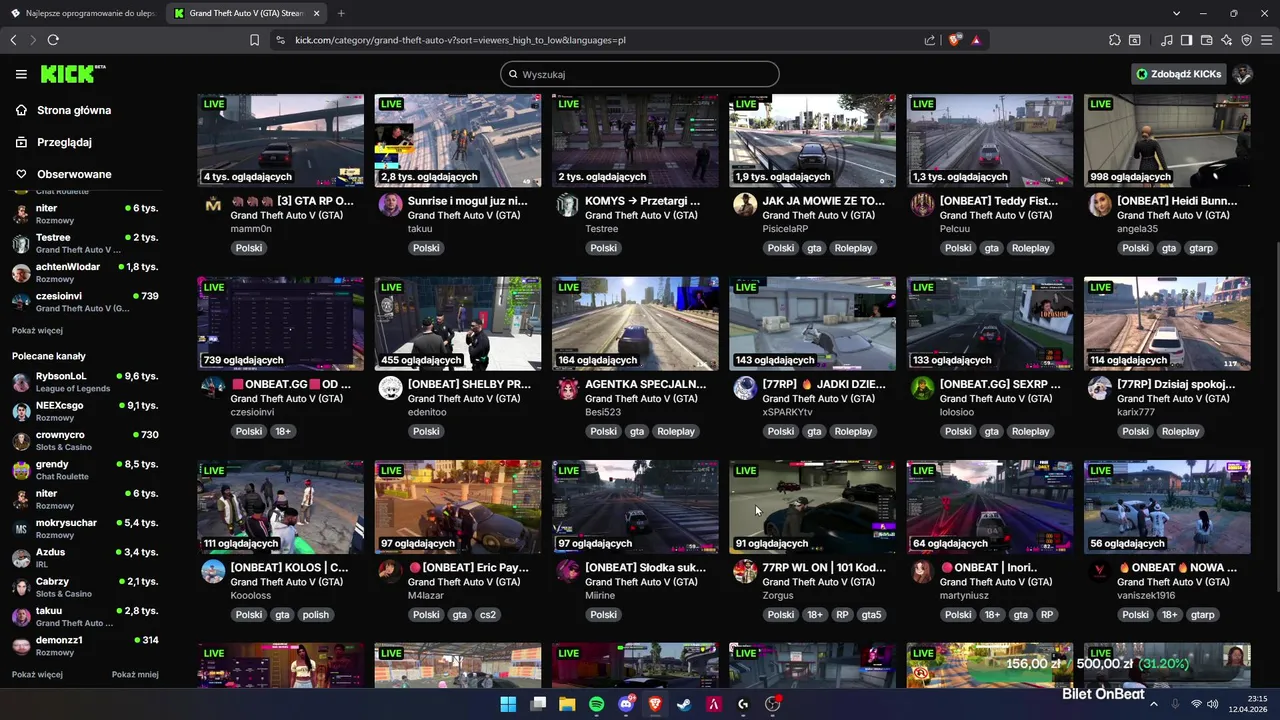This screenshot has height=720, width=1280.
Task: Open the Kick hamburger sidebar menu
Action: (x=21, y=74)
